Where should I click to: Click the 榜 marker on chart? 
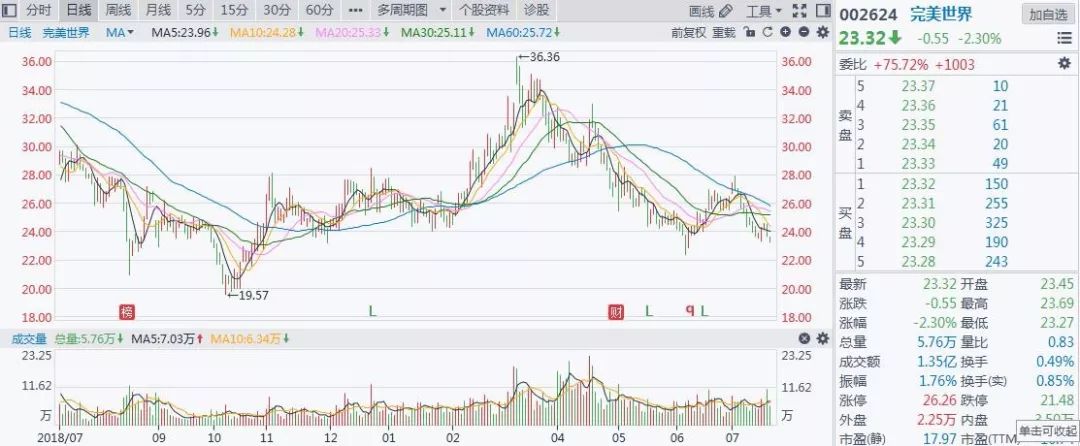127,312
